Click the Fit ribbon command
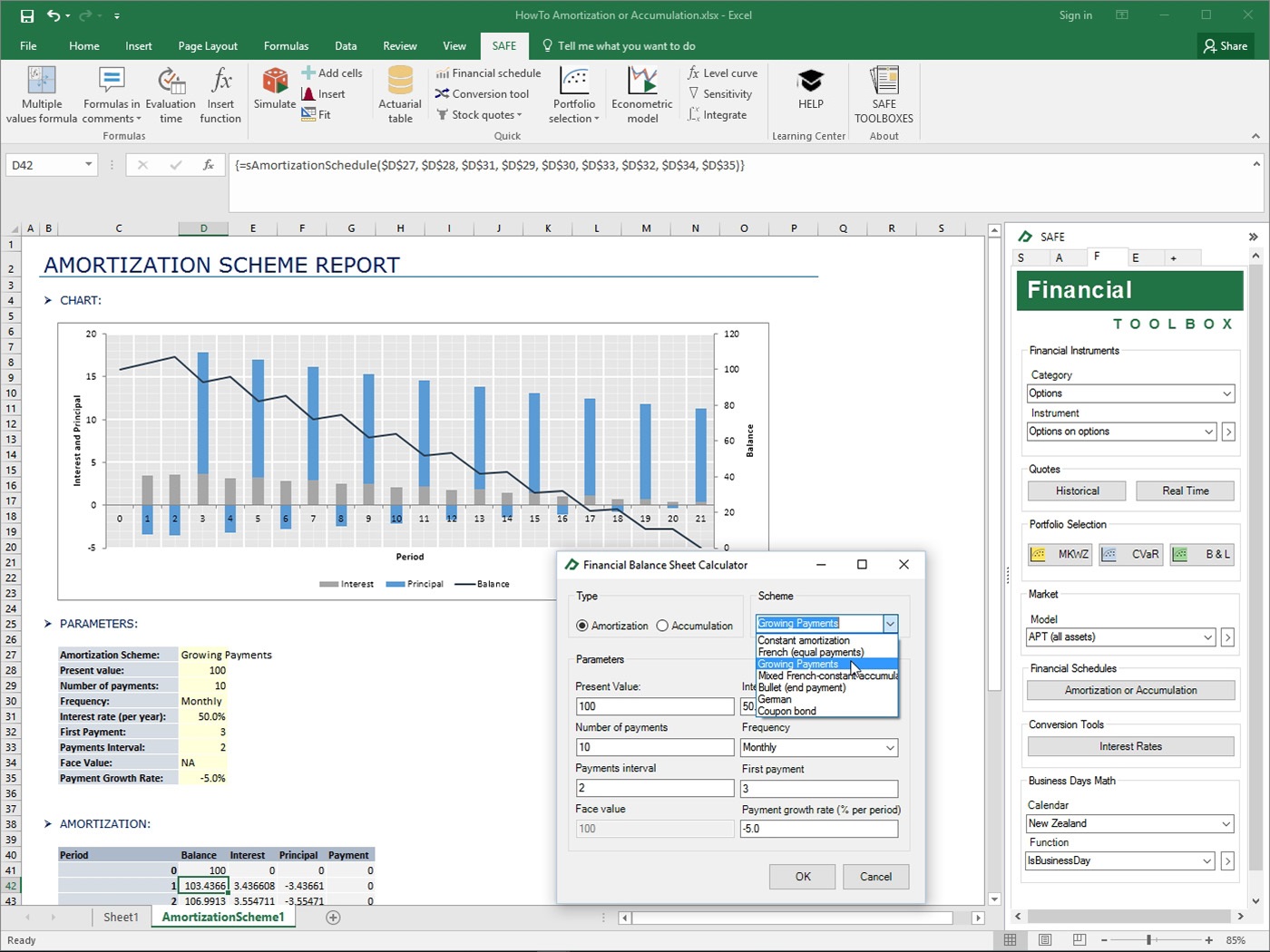The image size is (1270, 952). (317, 115)
